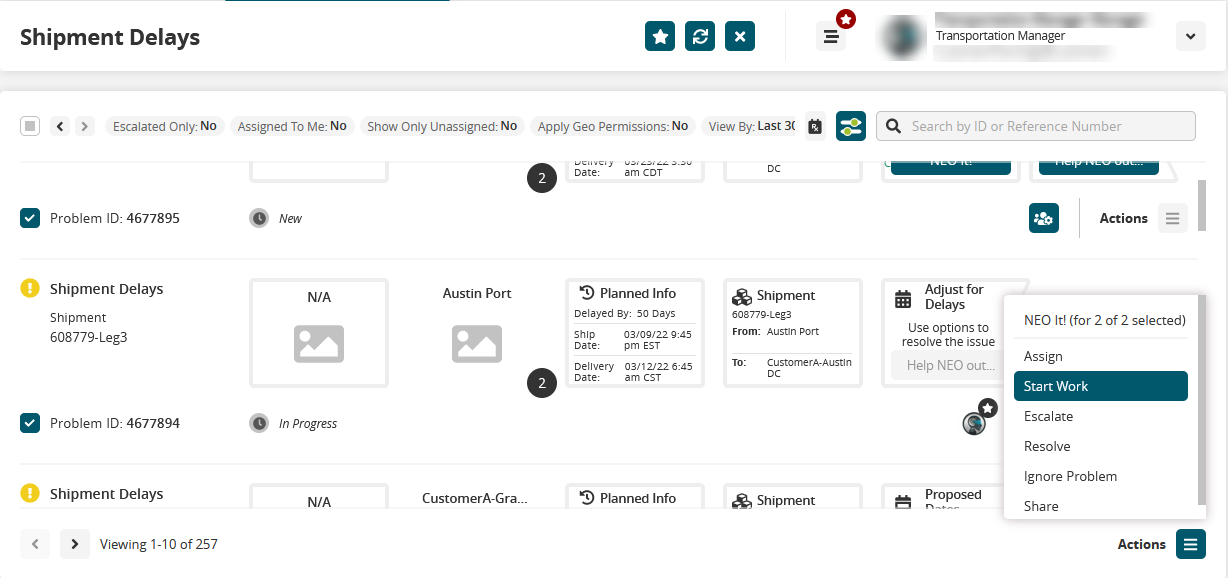The width and height of the screenshot is (1228, 578).
Task: Click the Help NEO out button under Adjust for Delays
Action: point(950,365)
